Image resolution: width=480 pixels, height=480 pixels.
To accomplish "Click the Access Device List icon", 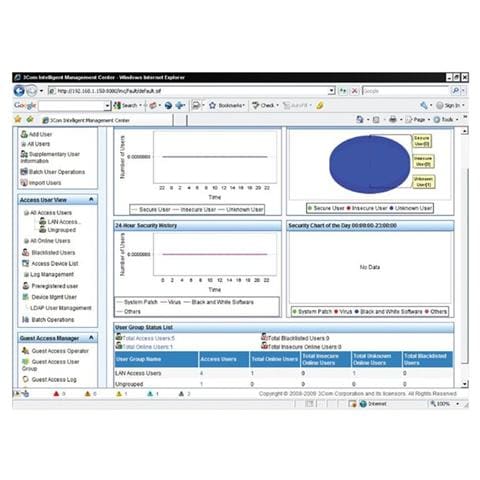I will pos(26,263).
